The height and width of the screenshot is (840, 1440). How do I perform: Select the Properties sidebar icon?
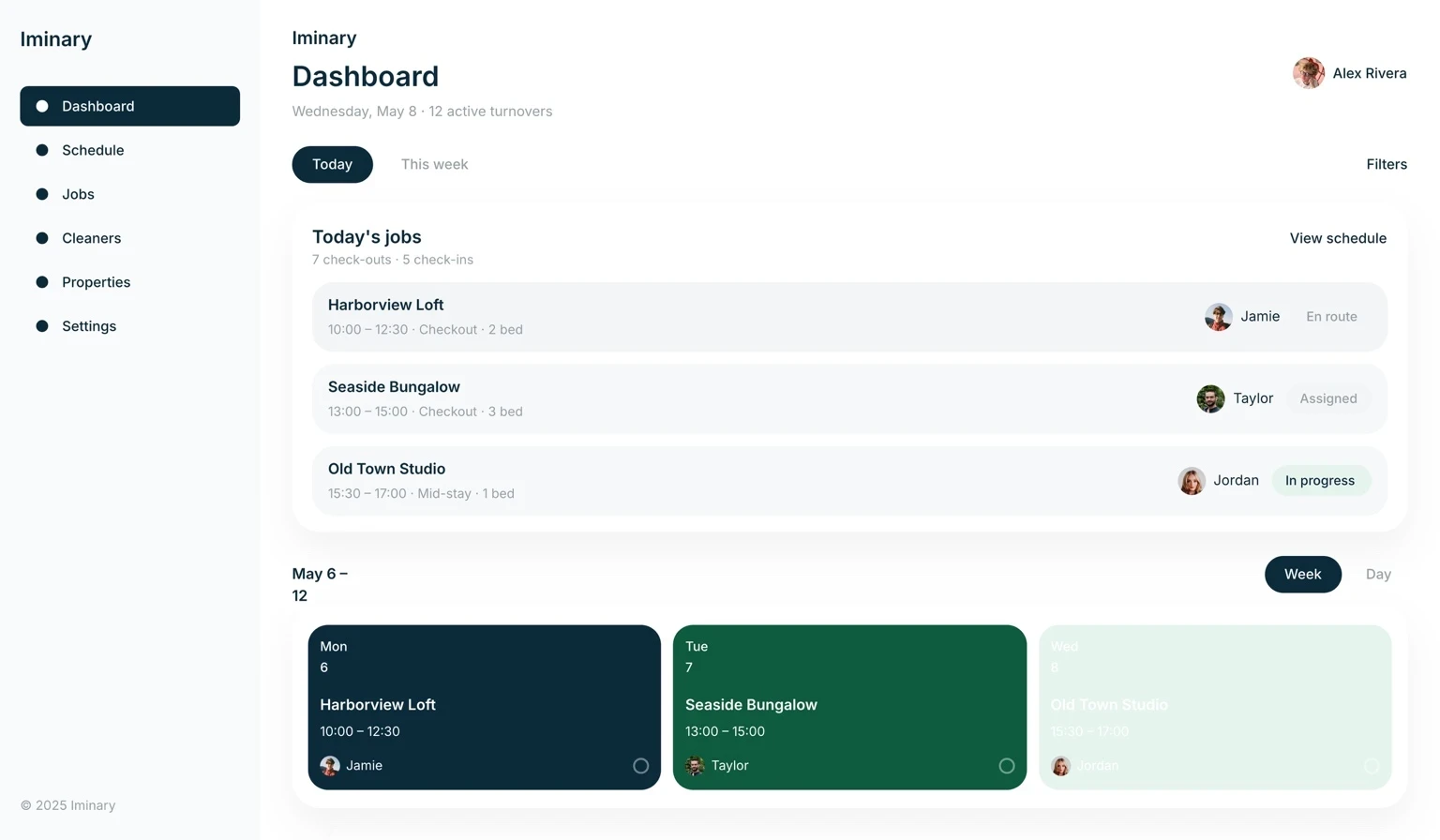point(41,282)
